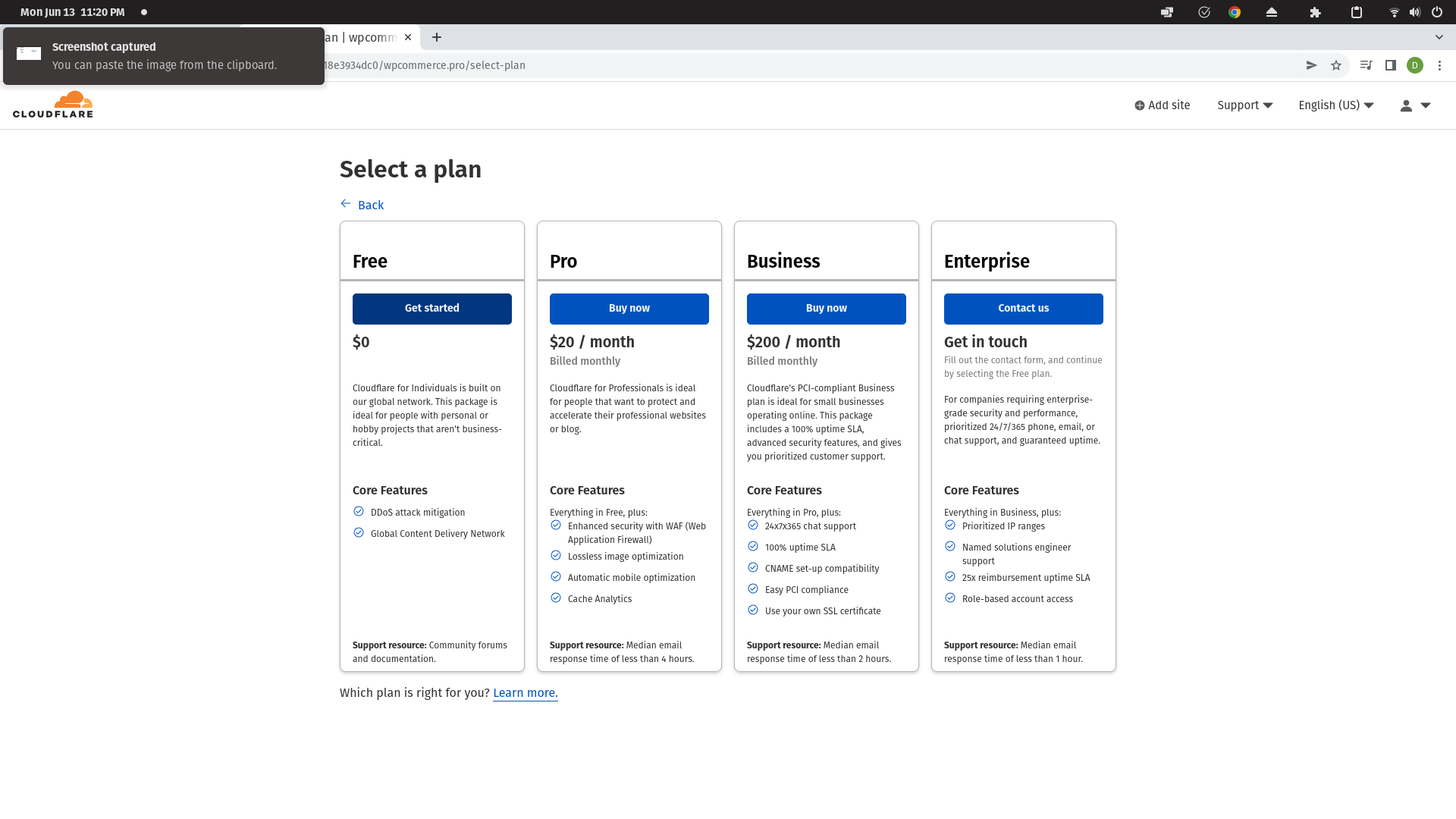Open the user account dropdown

[x=1414, y=105]
